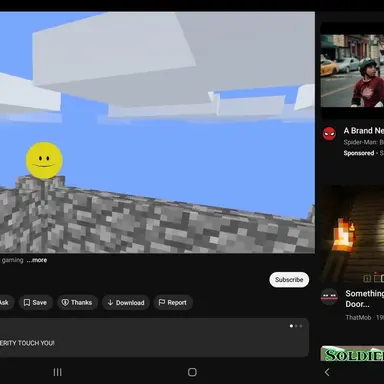Tap the comment carousel page dots

click(296, 326)
